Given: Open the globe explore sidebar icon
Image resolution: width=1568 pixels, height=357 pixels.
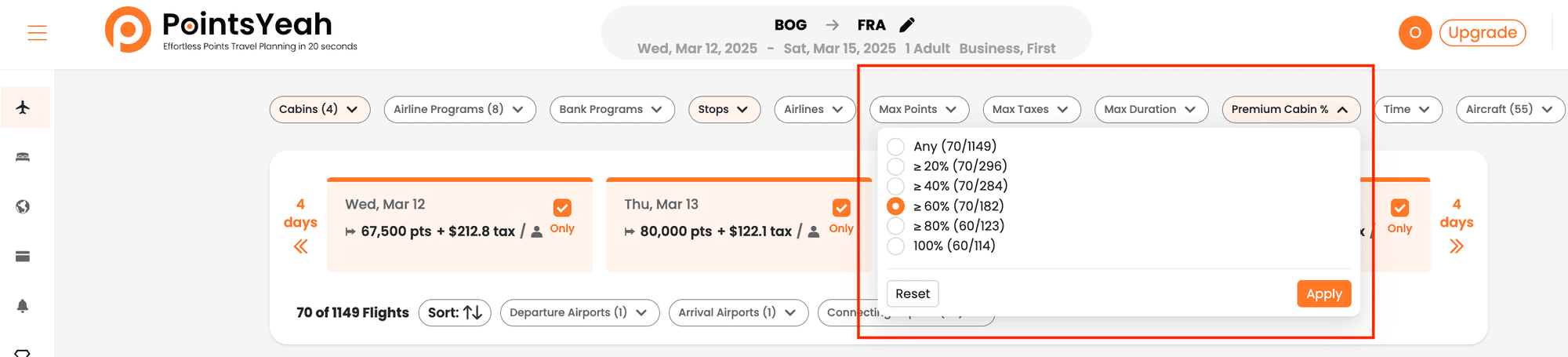Looking at the screenshot, I should pos(23,206).
